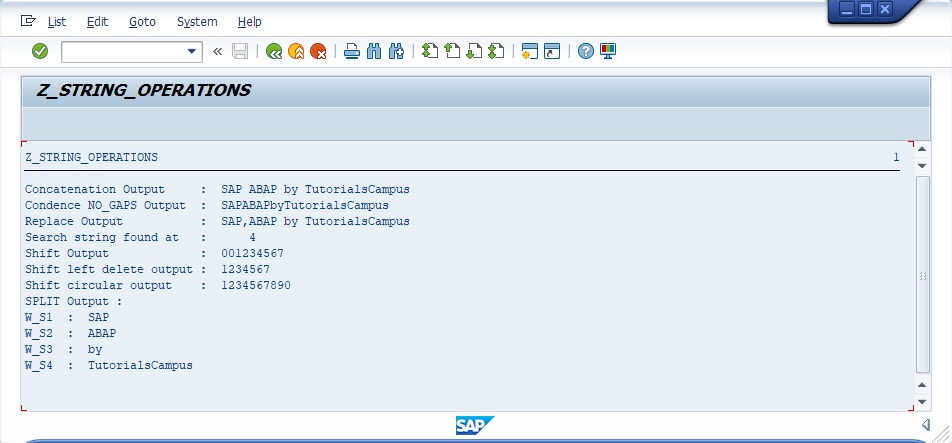The height and width of the screenshot is (443, 952).
Task: Click the value SAPABAPbyTutorialsCampus
Action: point(305,205)
